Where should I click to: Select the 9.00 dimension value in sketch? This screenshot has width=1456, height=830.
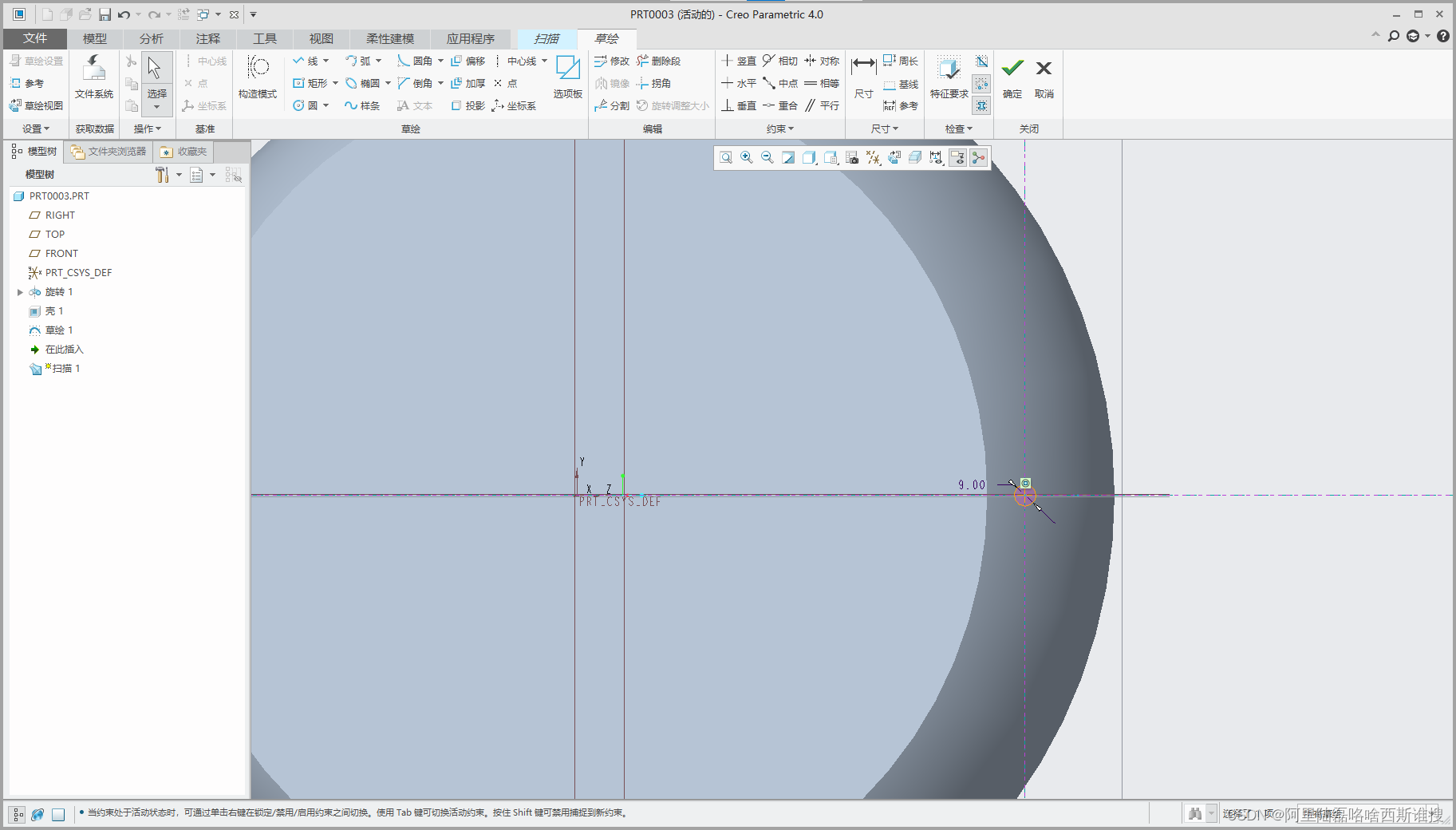pos(972,484)
